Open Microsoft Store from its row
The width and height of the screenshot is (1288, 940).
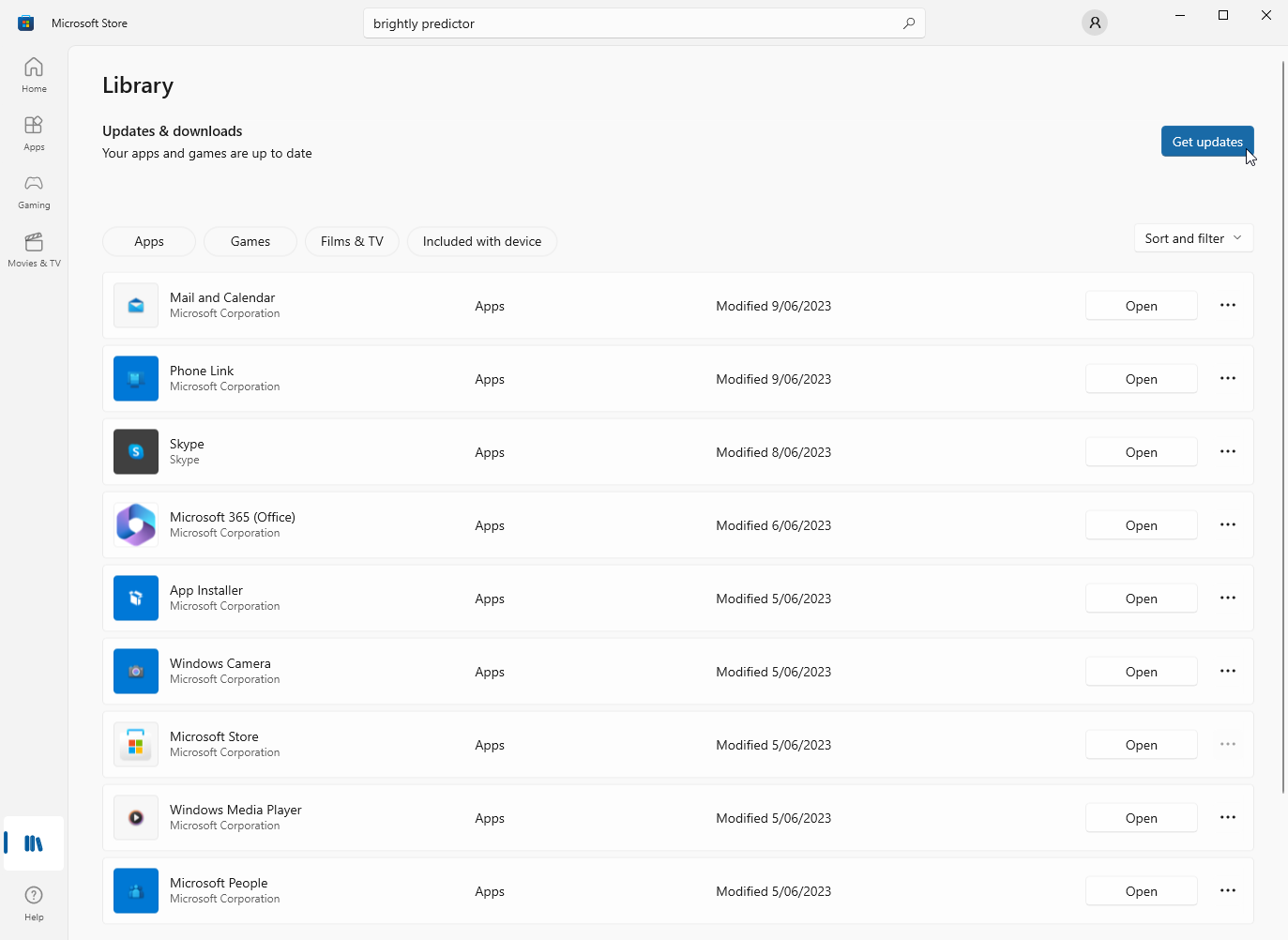pos(1142,745)
